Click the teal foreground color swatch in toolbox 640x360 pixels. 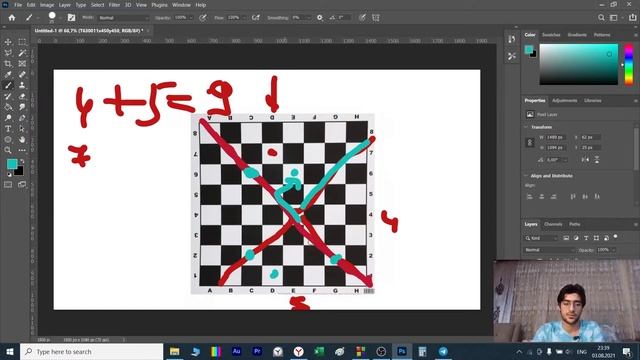click(12, 164)
